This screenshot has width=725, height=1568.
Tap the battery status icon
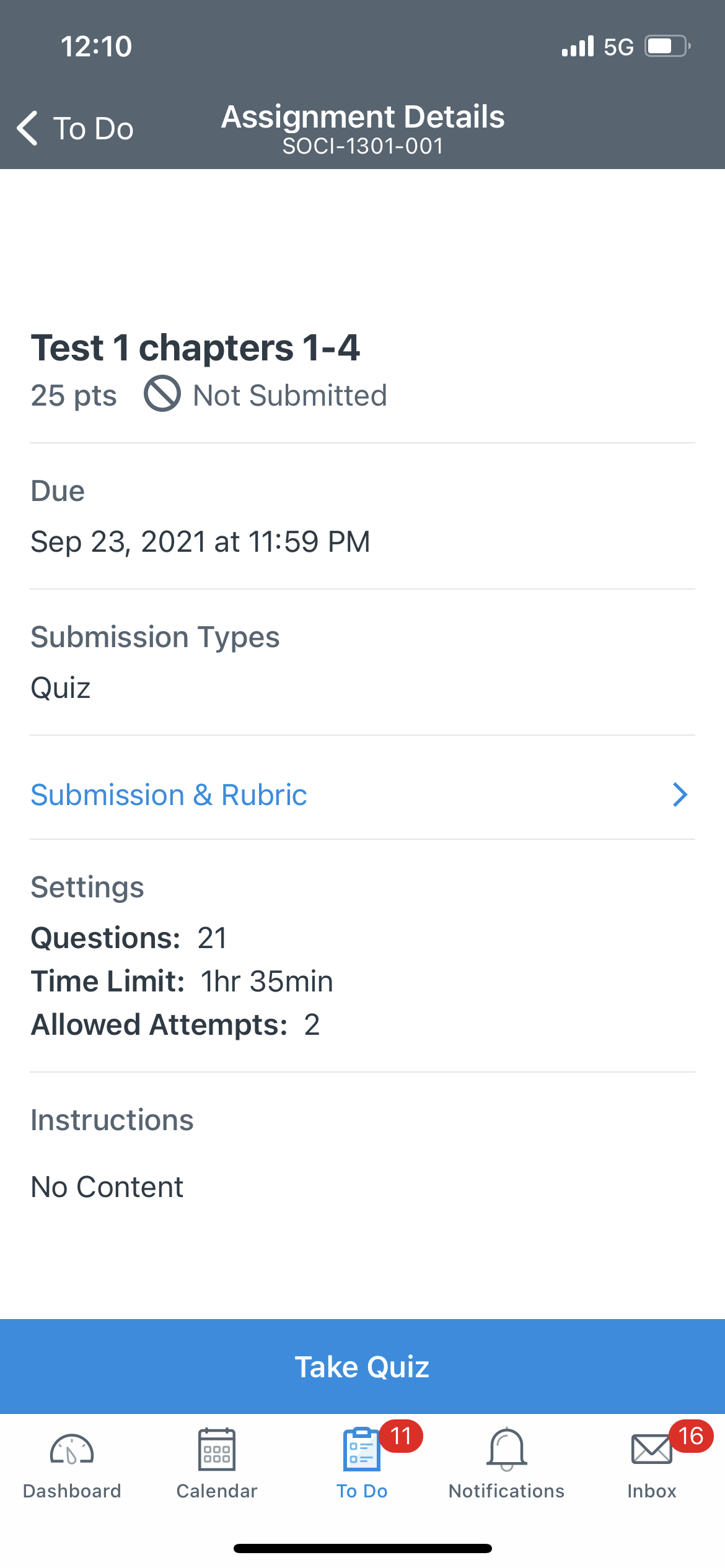pyautogui.click(x=668, y=46)
